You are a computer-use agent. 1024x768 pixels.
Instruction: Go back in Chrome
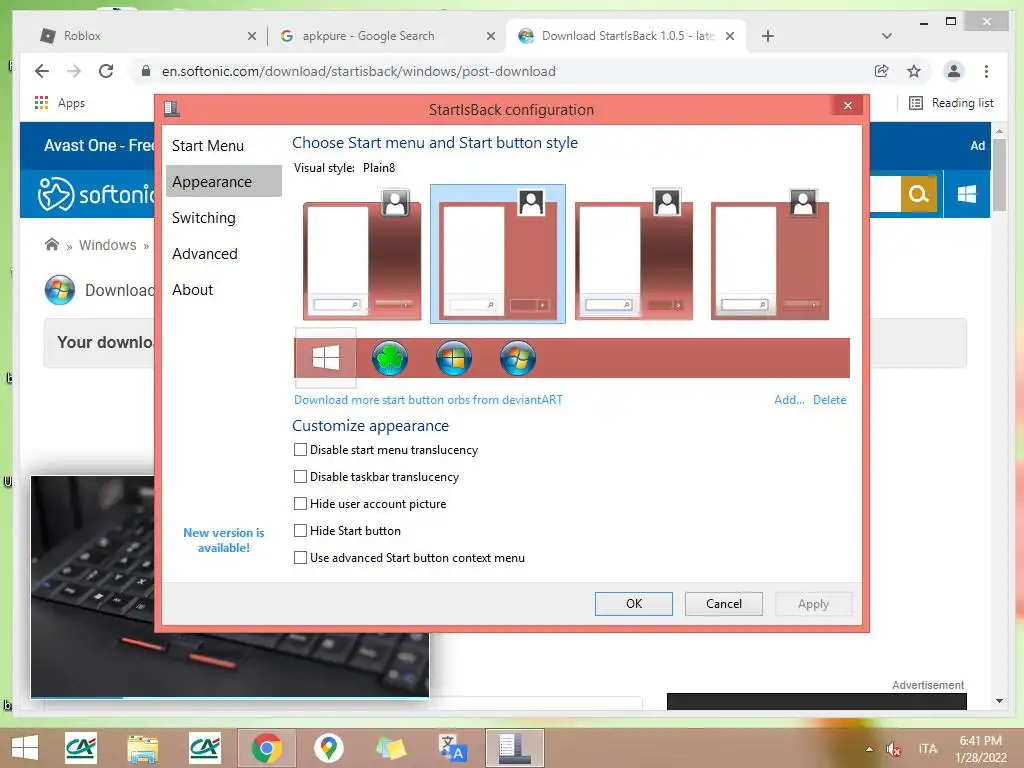point(42,71)
